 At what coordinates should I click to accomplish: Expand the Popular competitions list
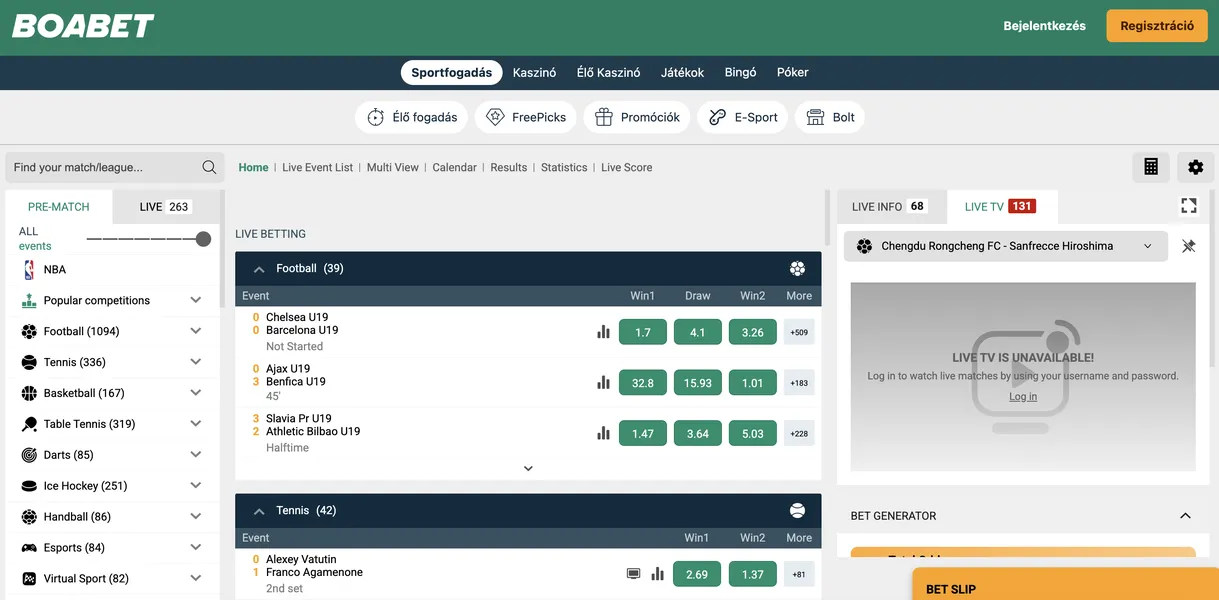[x=195, y=300]
